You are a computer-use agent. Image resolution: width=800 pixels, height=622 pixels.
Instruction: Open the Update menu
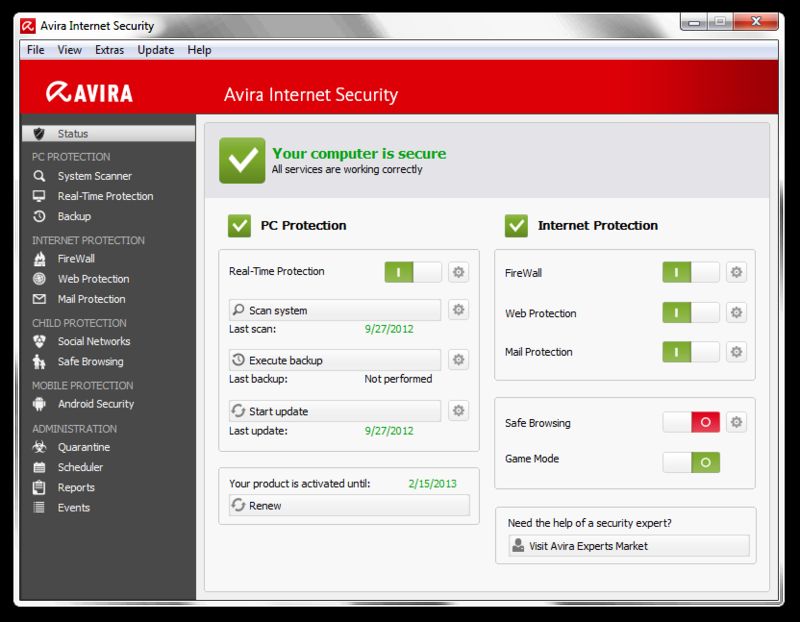(156, 50)
